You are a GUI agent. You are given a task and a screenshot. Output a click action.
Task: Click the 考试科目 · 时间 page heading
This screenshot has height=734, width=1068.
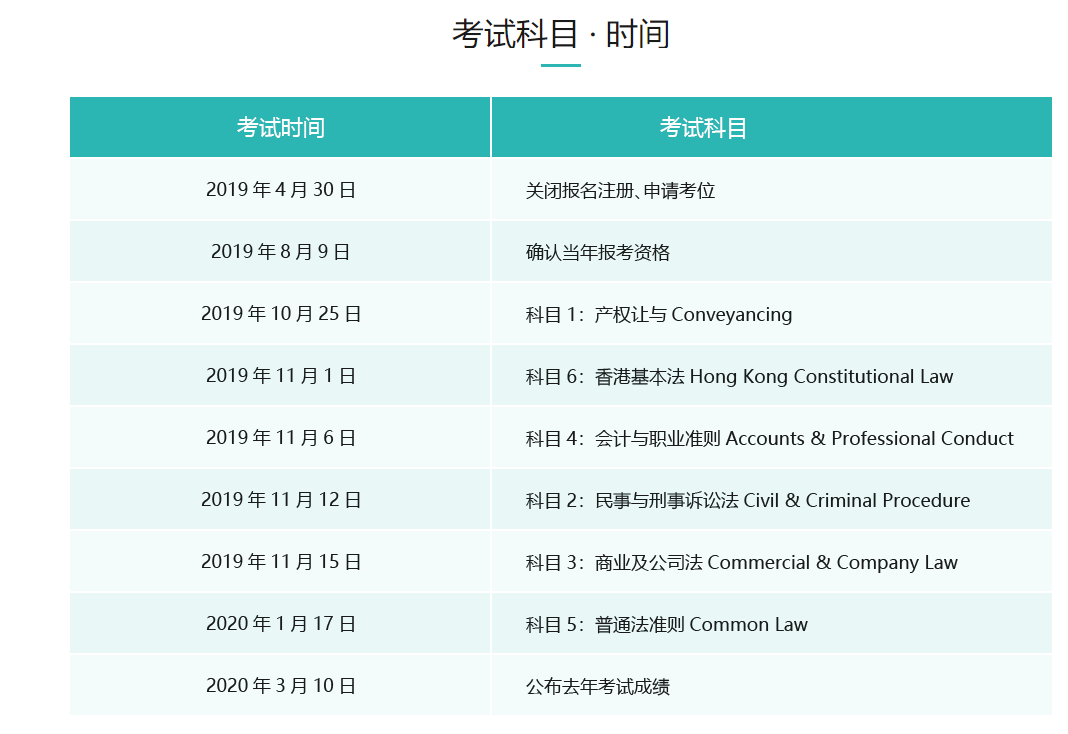pos(560,35)
